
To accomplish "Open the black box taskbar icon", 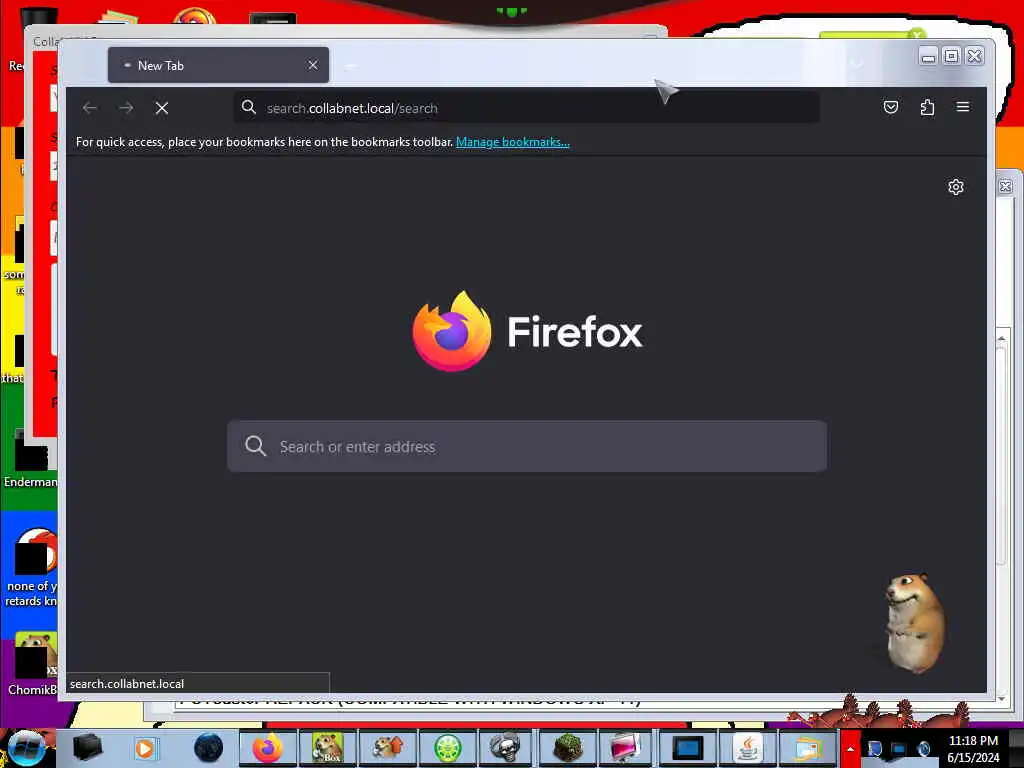I will [88, 748].
